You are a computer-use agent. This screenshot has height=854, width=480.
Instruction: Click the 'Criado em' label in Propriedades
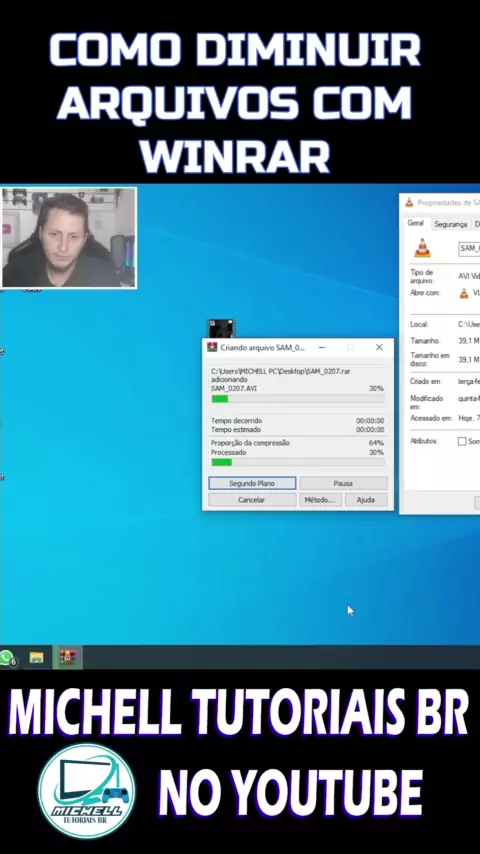426,382
